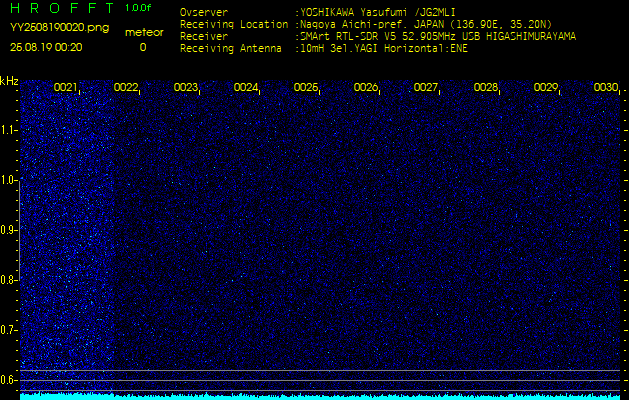Click the Receiving Location label

(234, 24)
